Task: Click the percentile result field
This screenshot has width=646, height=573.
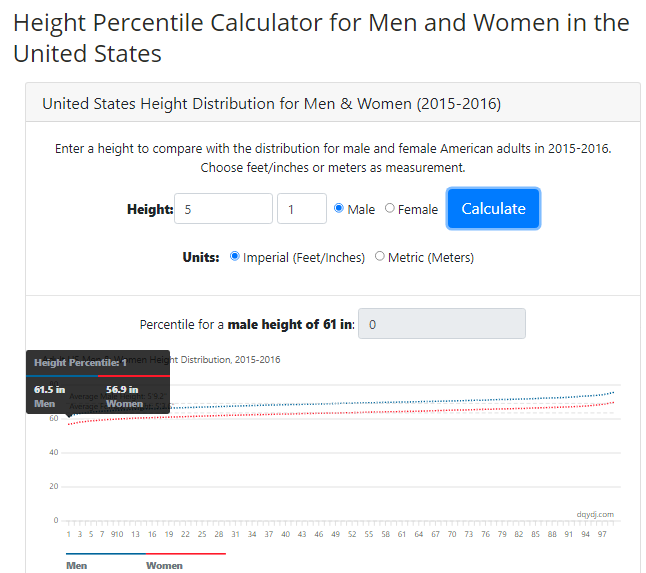Action: click(442, 324)
